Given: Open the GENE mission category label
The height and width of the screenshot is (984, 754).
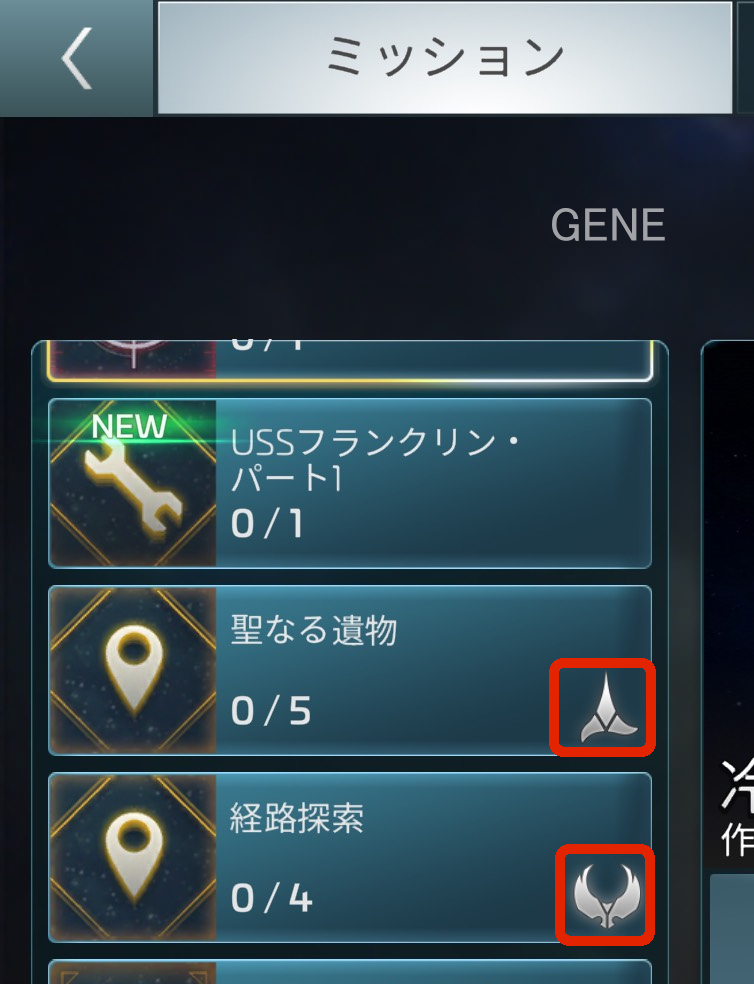Looking at the screenshot, I should click(x=608, y=225).
